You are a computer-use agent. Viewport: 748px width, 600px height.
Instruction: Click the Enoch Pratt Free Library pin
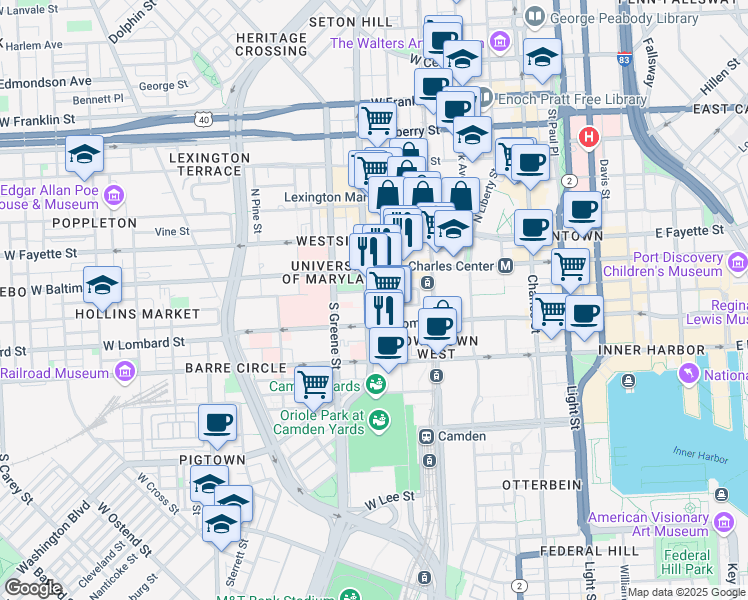484,97
